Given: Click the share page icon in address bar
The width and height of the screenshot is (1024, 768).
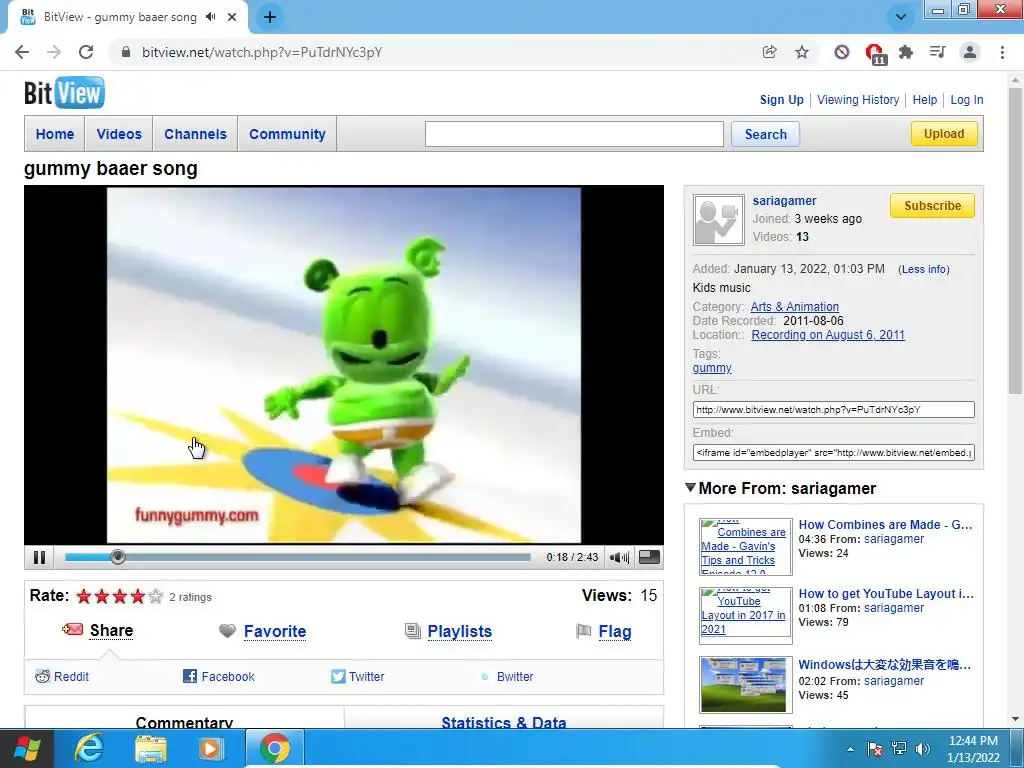Looking at the screenshot, I should pyautogui.click(x=769, y=52).
